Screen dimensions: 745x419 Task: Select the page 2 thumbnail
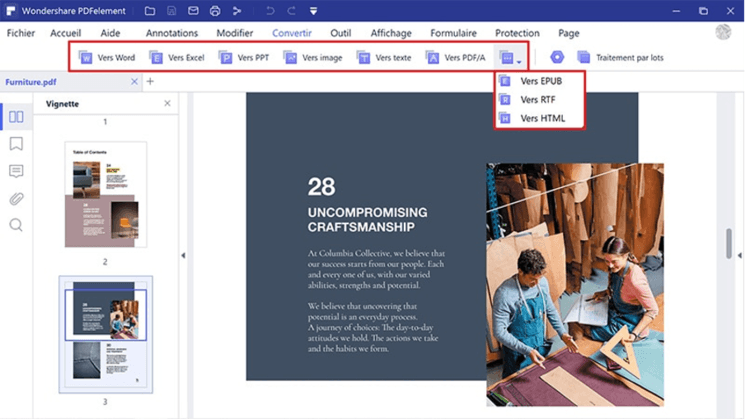coord(105,194)
